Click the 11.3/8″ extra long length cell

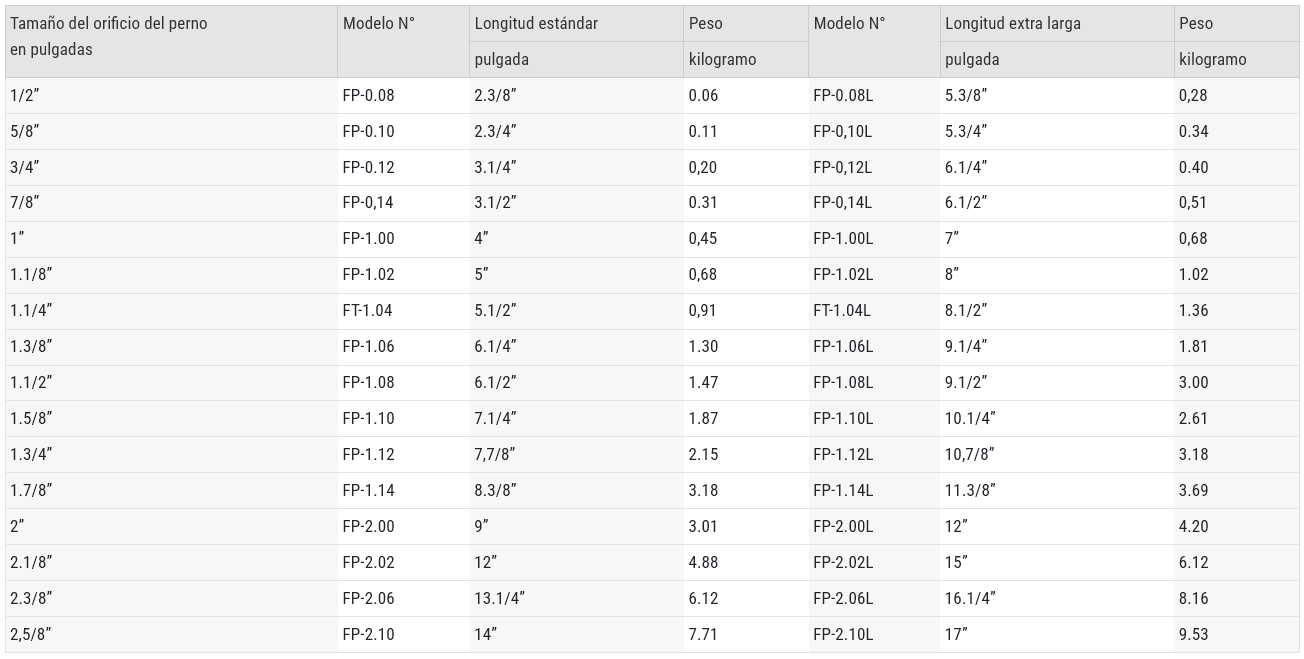coord(1056,490)
